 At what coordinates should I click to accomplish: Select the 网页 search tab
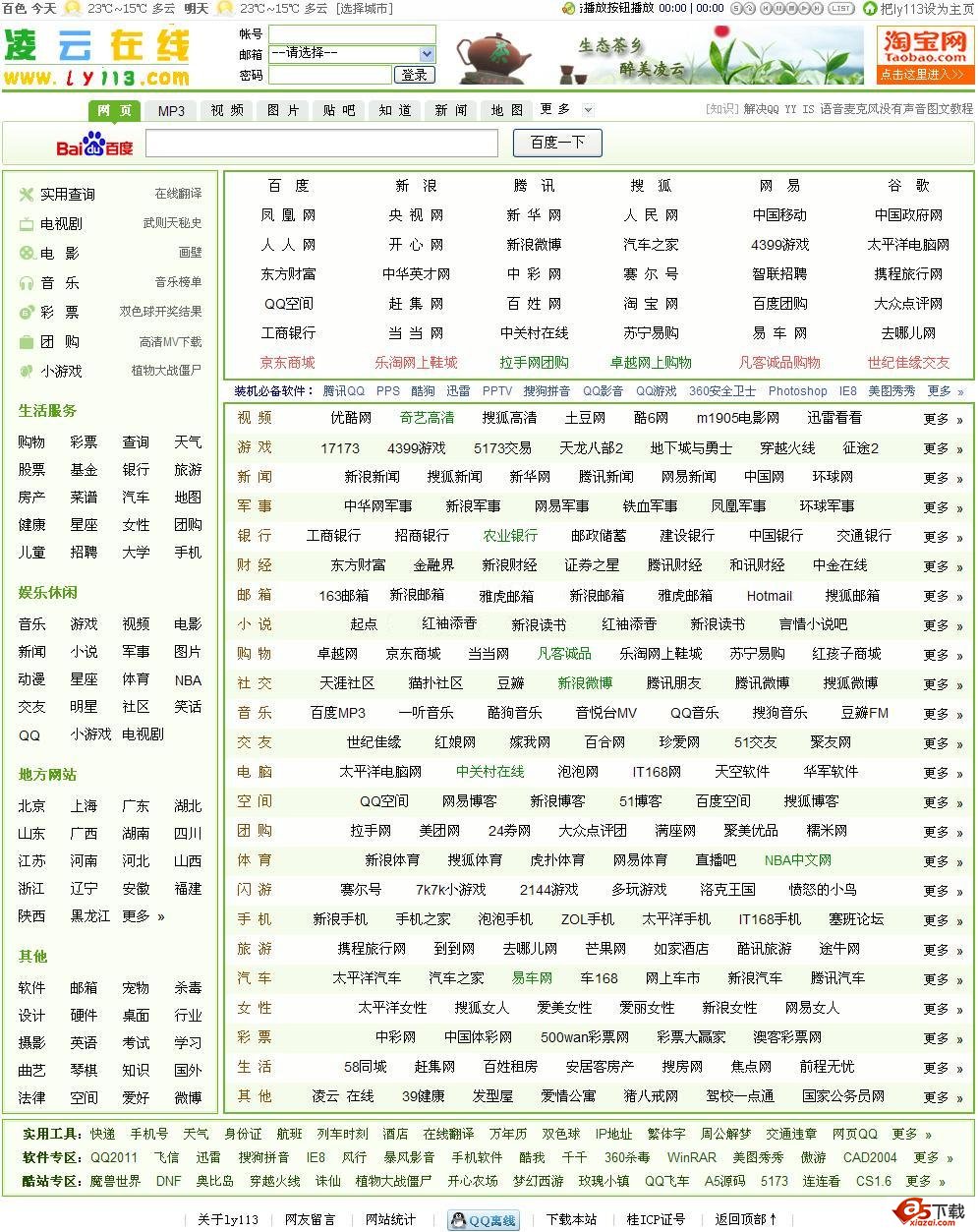coord(115,110)
